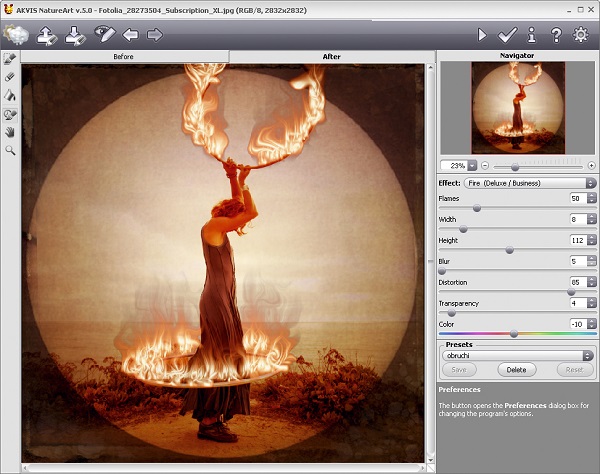600x474 pixels.
Task: Adjust the Flames slider handle
Action: pos(477,208)
